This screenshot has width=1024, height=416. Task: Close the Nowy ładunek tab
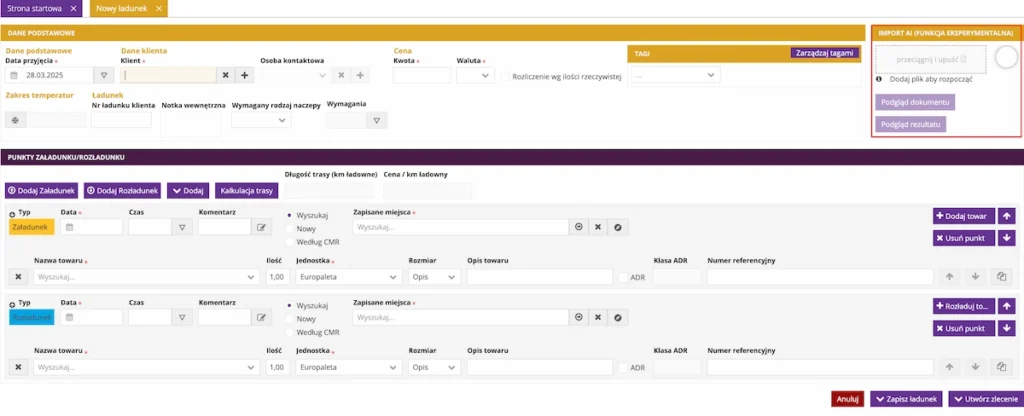(159, 8)
